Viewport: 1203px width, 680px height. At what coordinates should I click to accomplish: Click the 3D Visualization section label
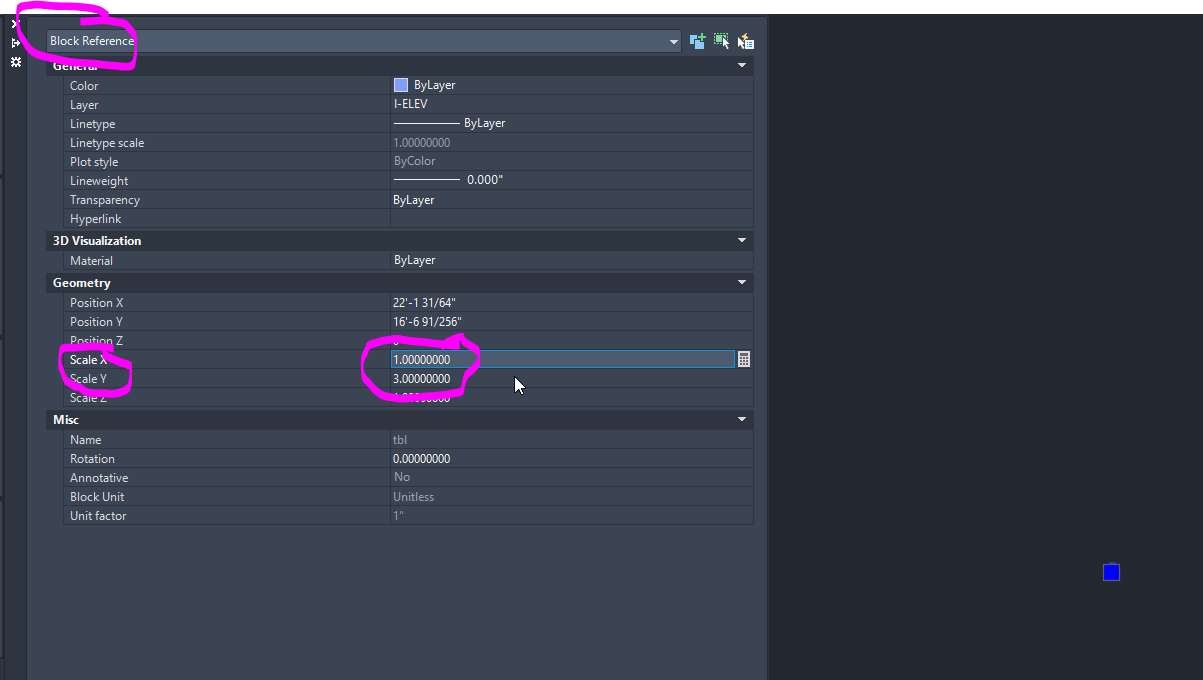coord(97,240)
